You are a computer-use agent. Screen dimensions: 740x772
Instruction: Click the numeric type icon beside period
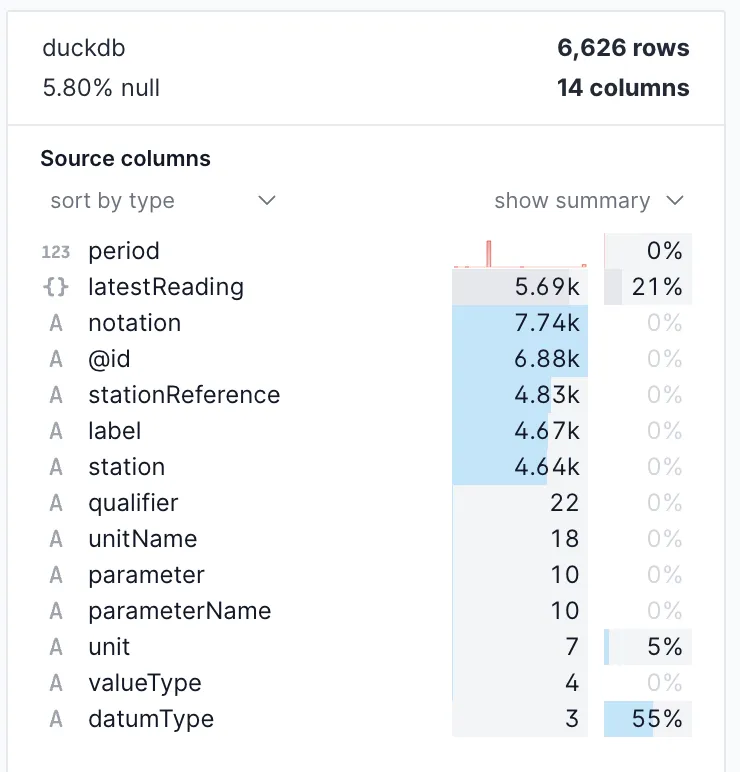56,252
